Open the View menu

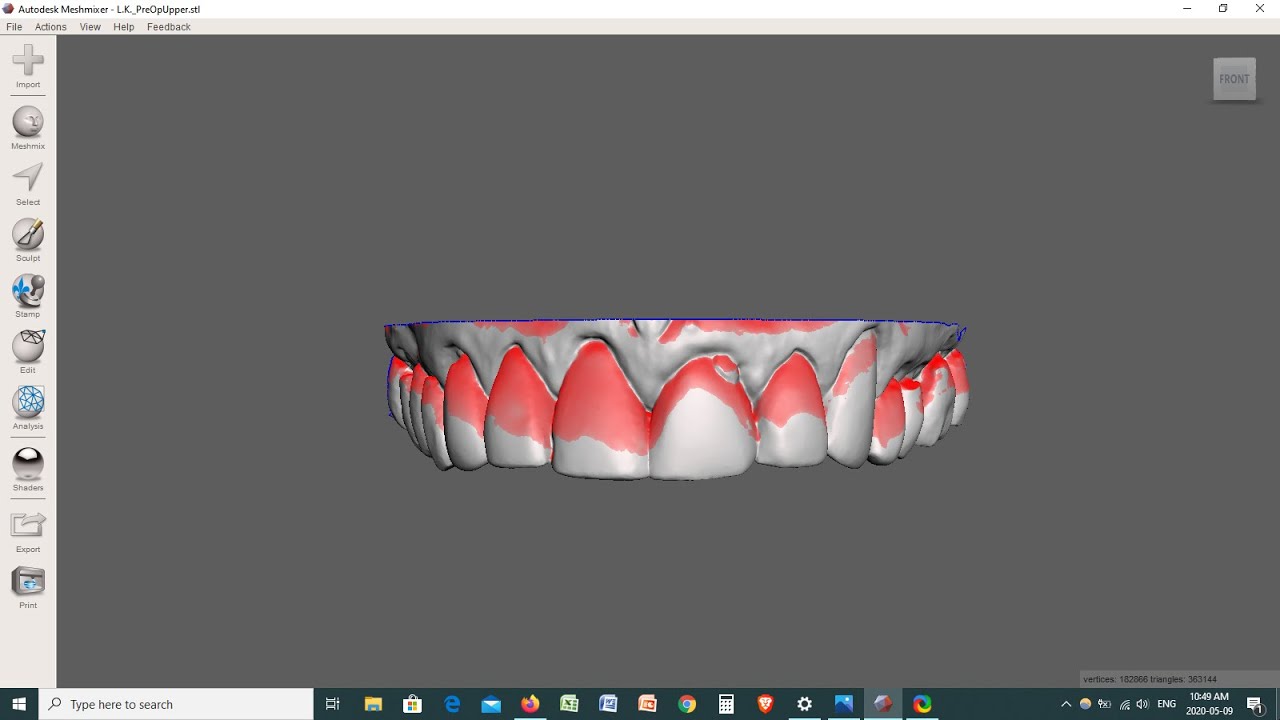[90, 27]
